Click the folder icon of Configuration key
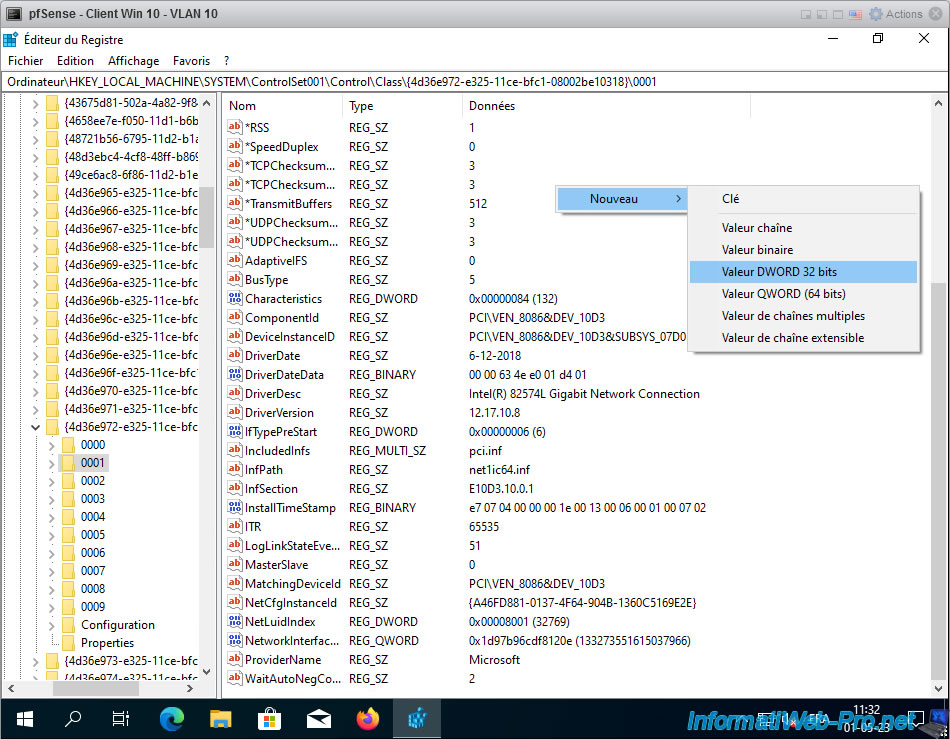The height and width of the screenshot is (739, 950). tap(68, 625)
